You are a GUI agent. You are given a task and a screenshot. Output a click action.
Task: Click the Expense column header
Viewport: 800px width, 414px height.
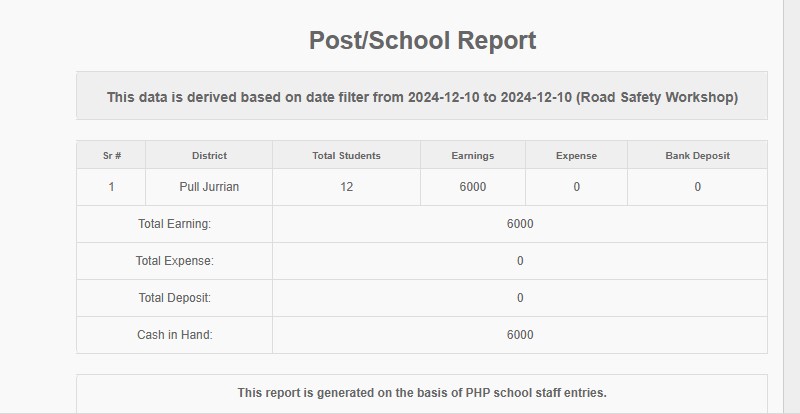(x=576, y=156)
